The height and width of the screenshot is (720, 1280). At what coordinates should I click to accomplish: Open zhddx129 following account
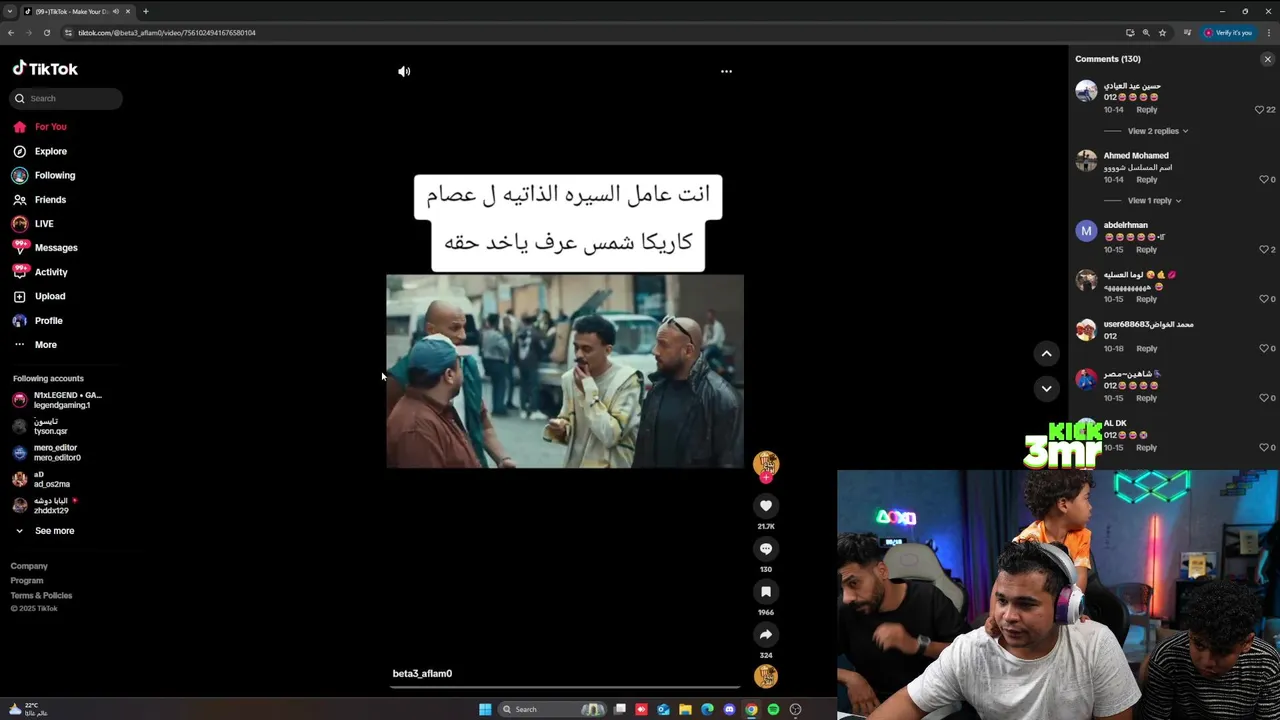(46, 505)
